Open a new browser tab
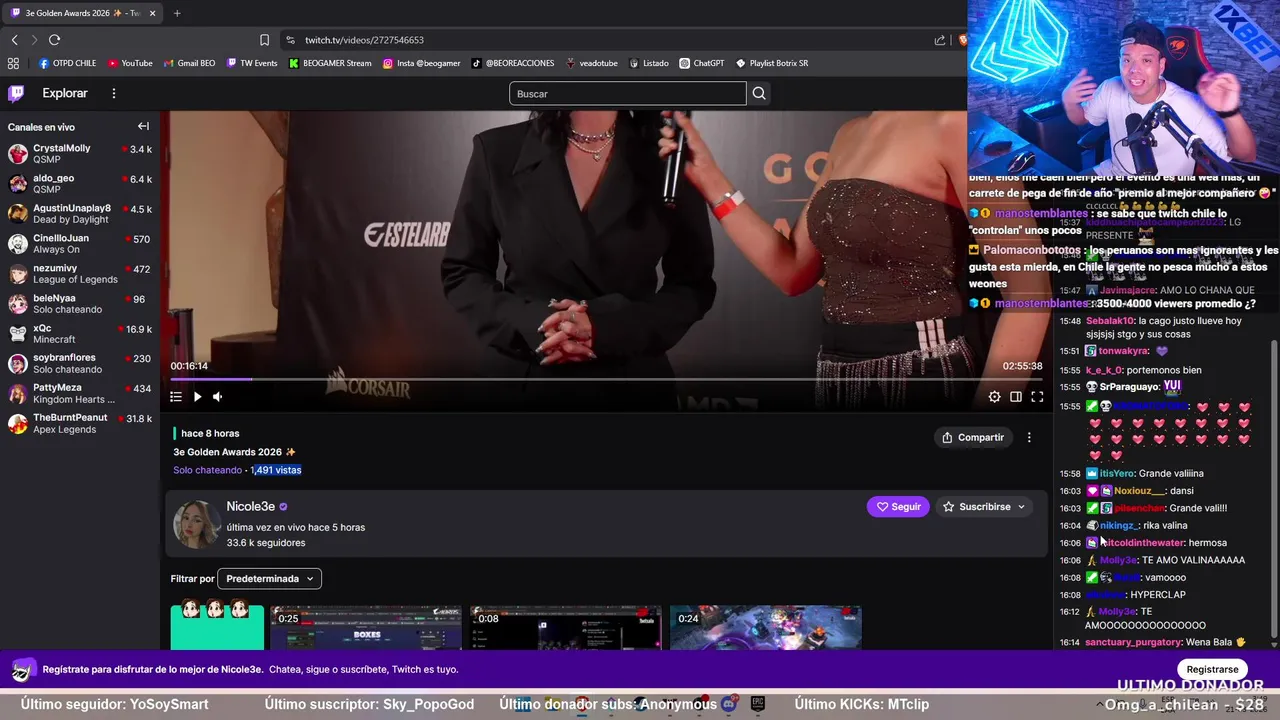This screenshot has height=720, width=1280. [177, 13]
